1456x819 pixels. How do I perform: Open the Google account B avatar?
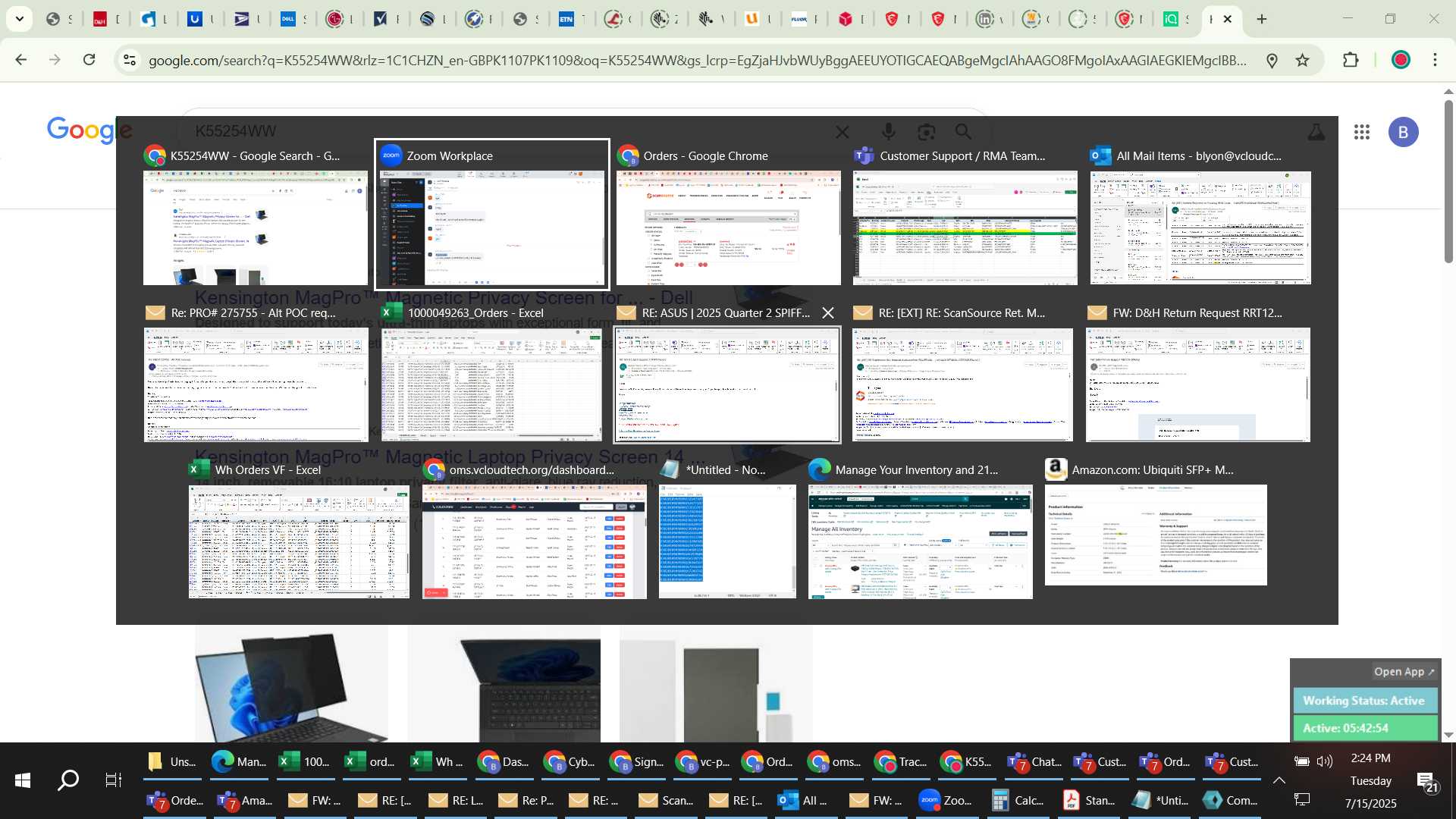tap(1403, 132)
